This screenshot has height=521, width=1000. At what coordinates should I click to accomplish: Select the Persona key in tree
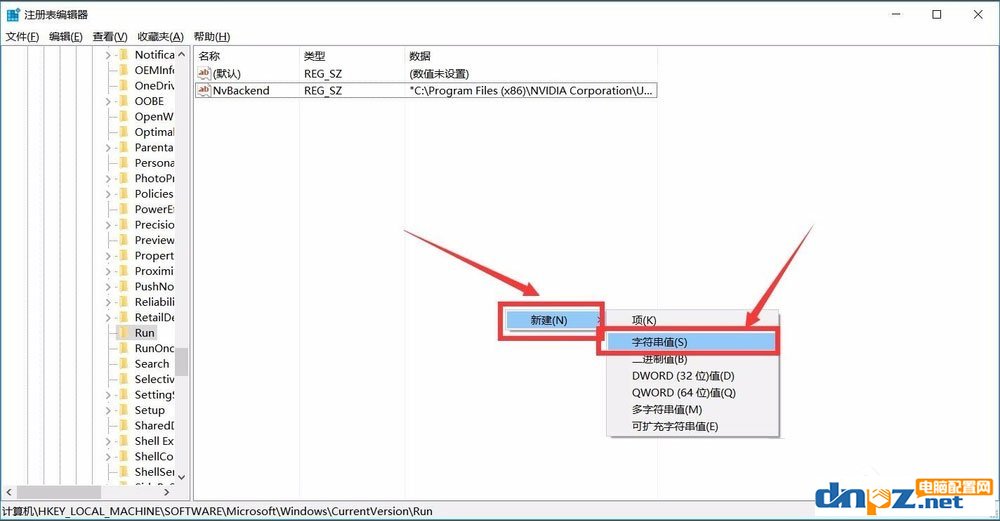[154, 163]
